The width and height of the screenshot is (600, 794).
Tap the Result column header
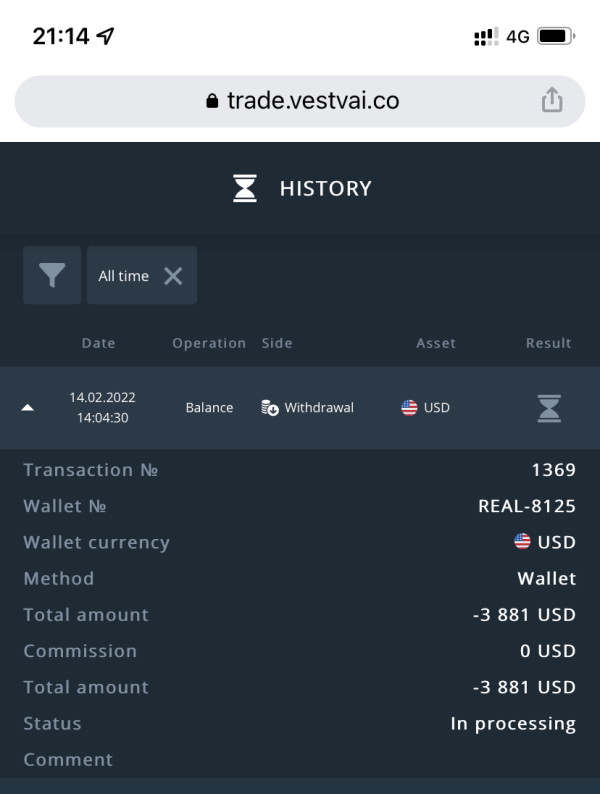(x=548, y=343)
